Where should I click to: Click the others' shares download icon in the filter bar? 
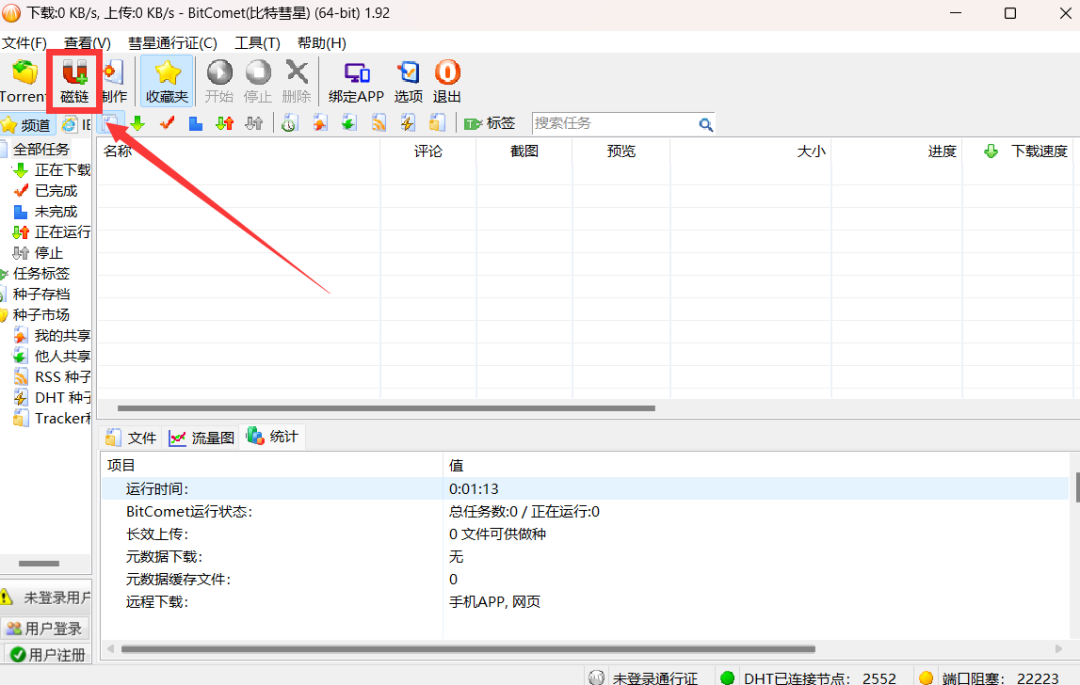click(349, 123)
